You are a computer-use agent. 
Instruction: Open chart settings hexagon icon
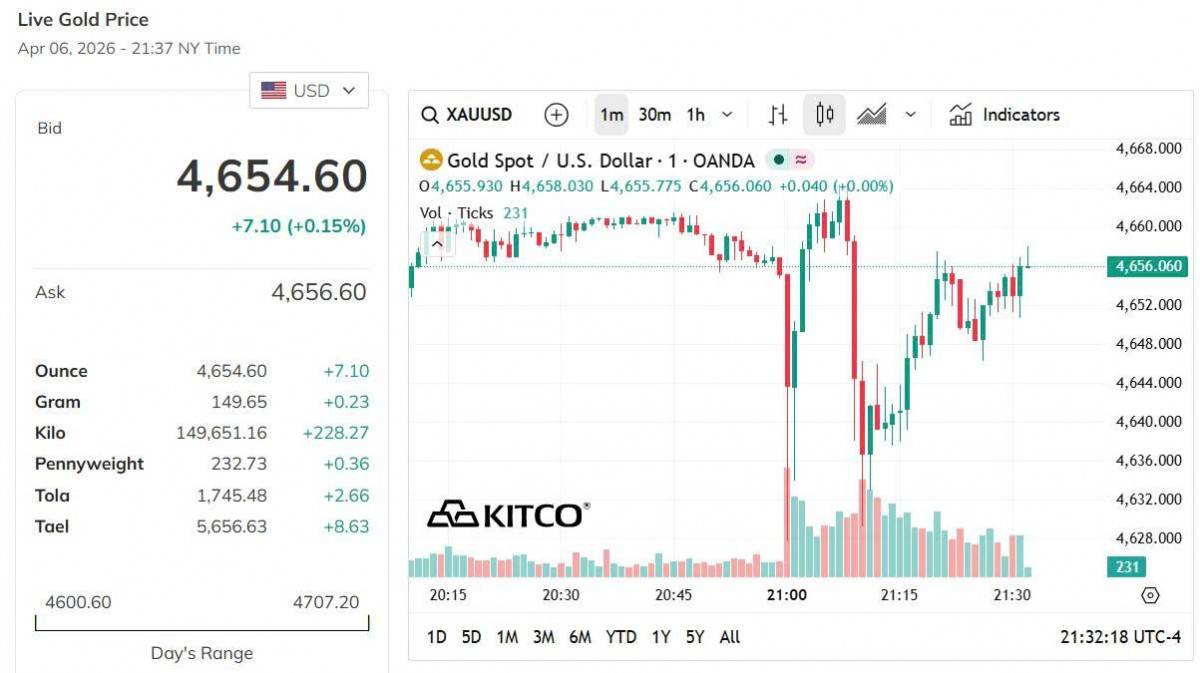tap(1150, 595)
